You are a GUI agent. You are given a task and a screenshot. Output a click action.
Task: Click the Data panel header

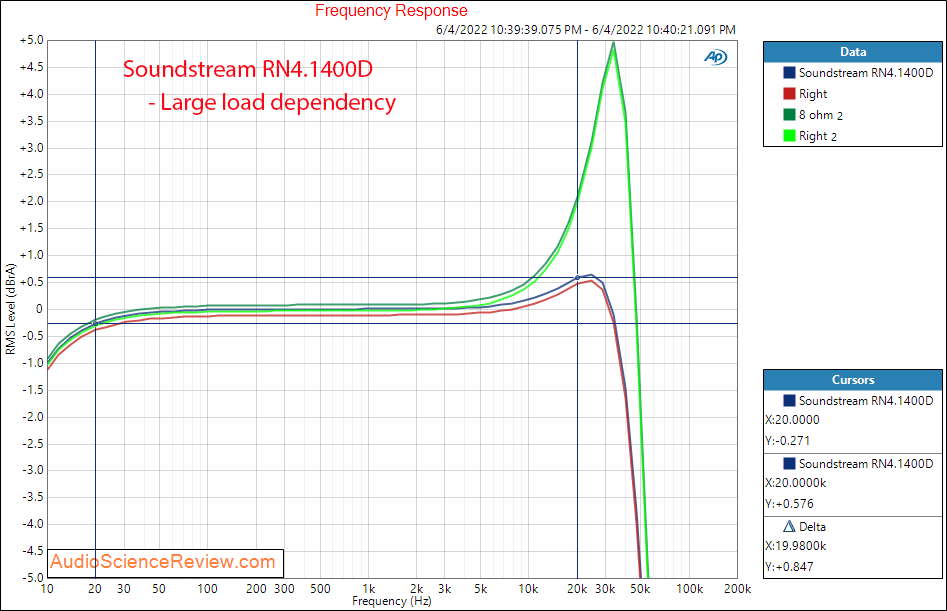[x=852, y=52]
